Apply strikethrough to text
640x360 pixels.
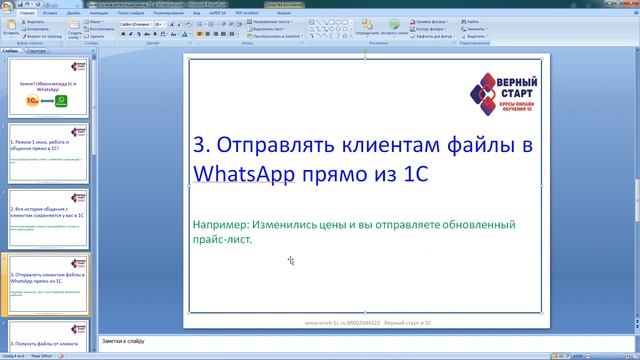point(147,34)
